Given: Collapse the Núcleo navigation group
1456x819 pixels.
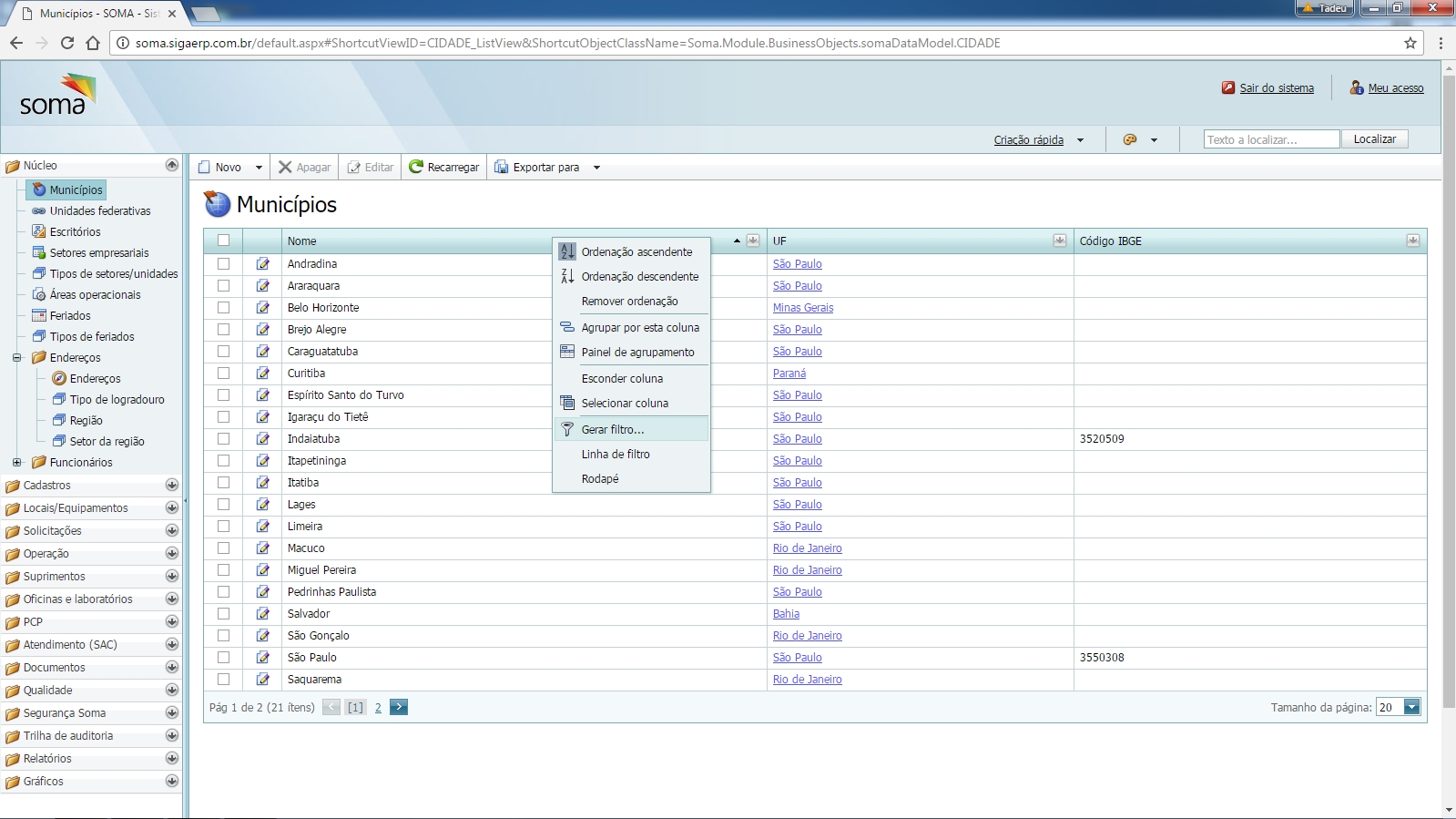Looking at the screenshot, I should [x=172, y=165].
